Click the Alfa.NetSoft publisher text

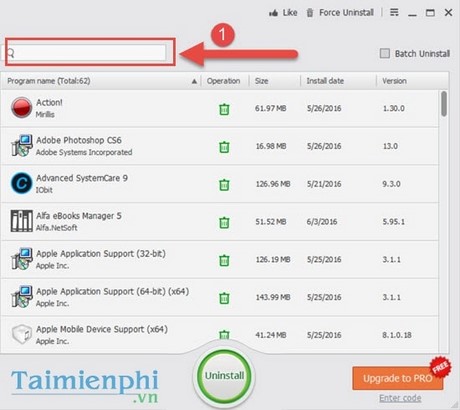pyautogui.click(x=56, y=228)
